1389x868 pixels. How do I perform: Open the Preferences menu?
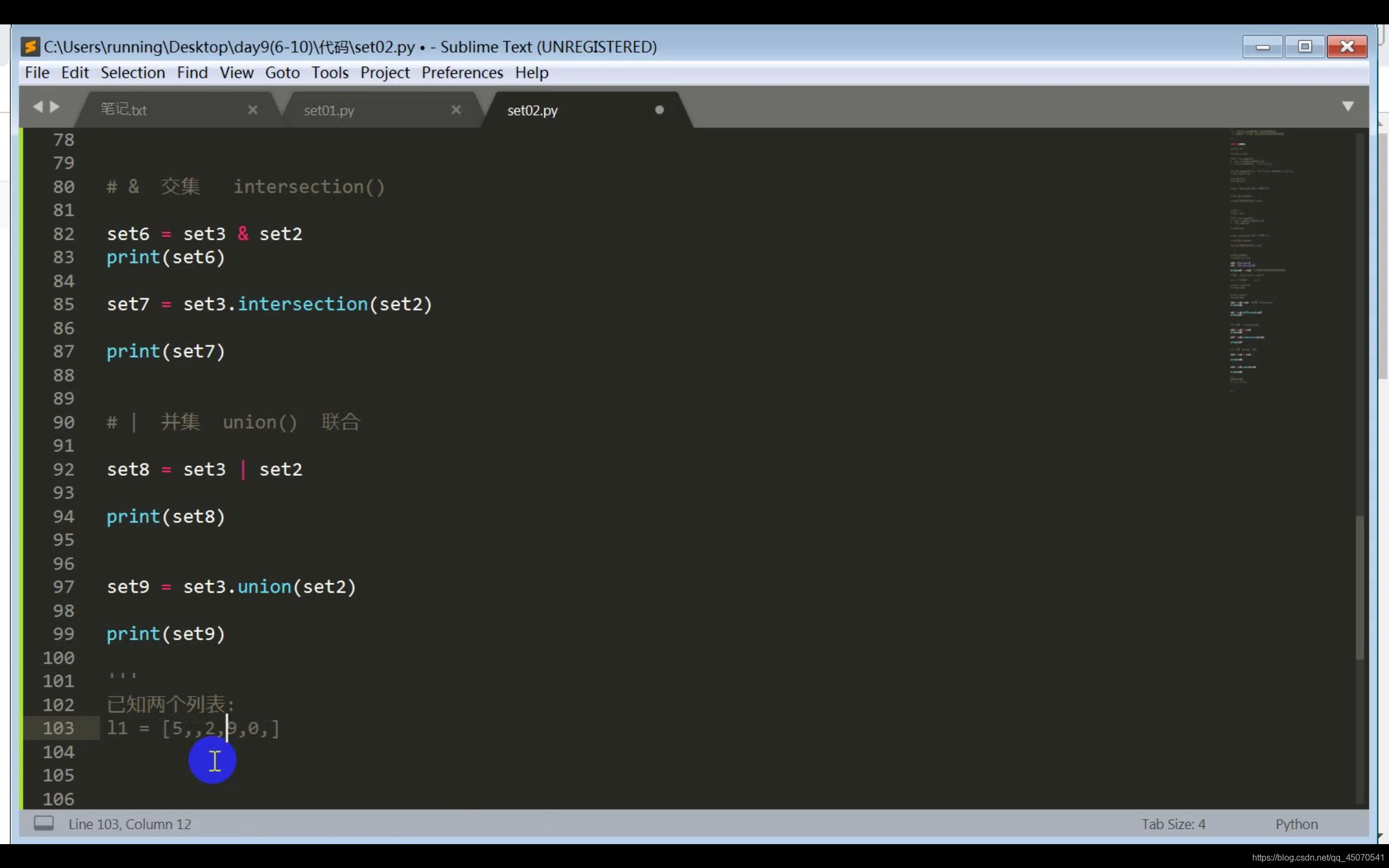(x=462, y=73)
